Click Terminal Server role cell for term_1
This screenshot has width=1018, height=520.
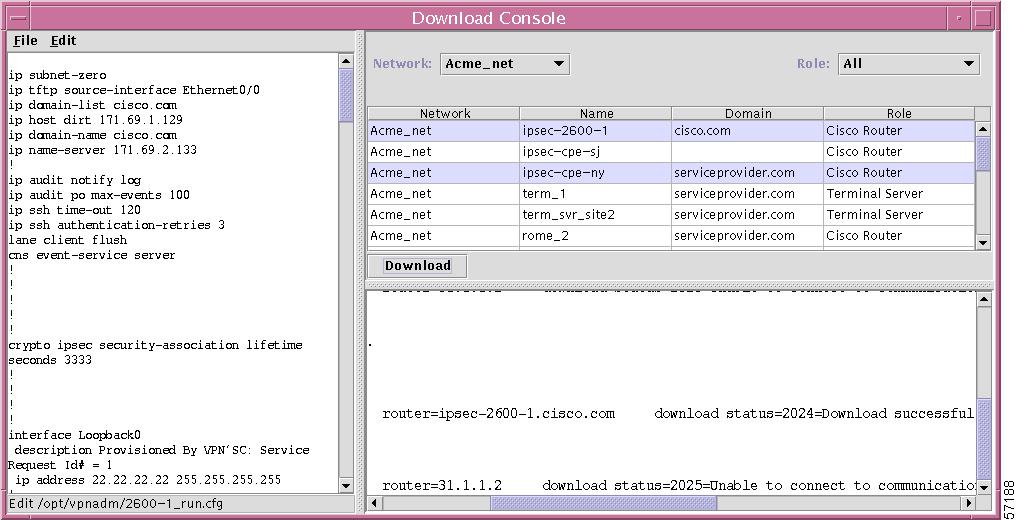[x=899, y=193]
